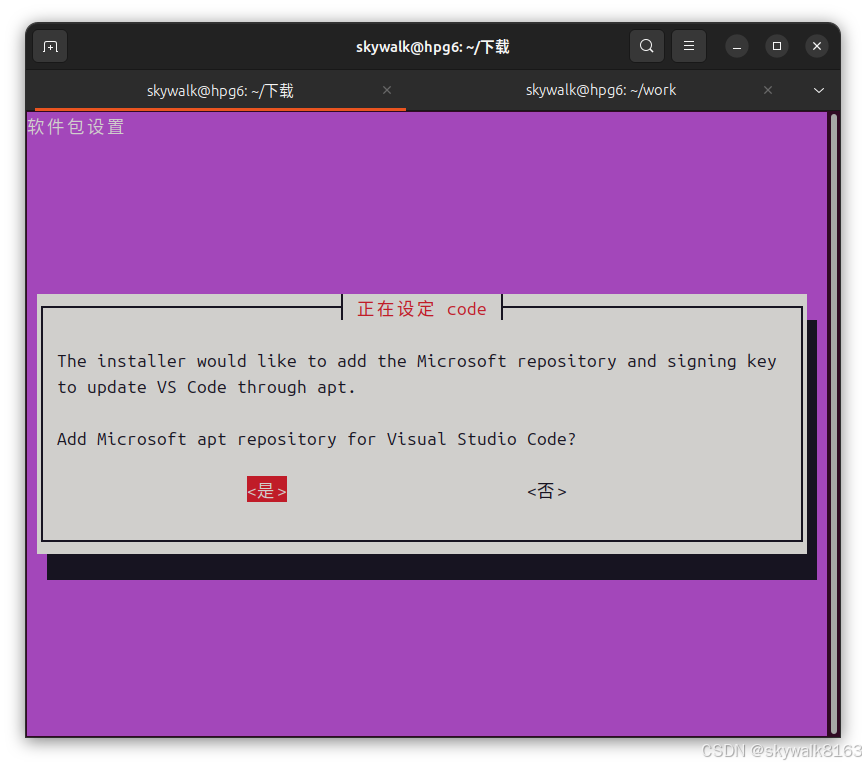Viewport: 866px width, 766px height.
Task: Open the terminal hamburger menu
Action: click(689, 46)
